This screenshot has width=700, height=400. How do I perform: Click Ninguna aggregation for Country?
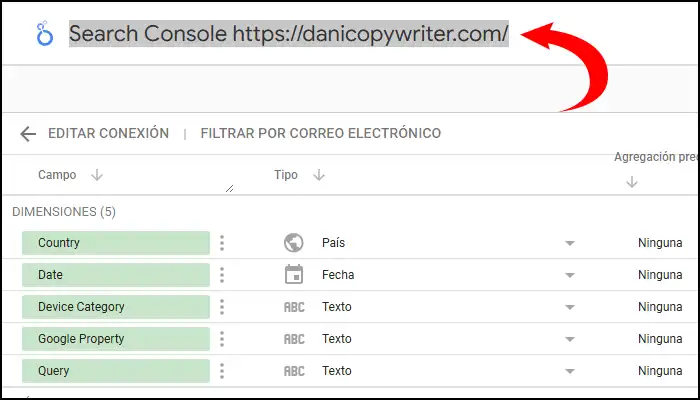click(660, 243)
